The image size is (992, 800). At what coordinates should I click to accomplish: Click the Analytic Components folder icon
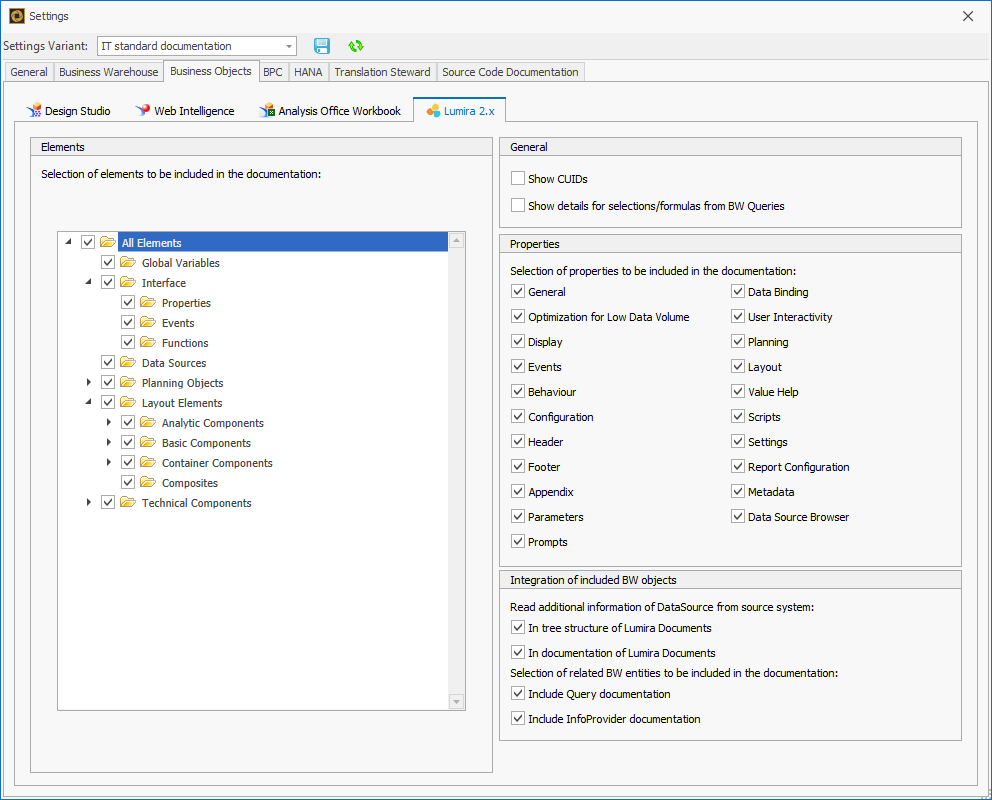(147, 422)
